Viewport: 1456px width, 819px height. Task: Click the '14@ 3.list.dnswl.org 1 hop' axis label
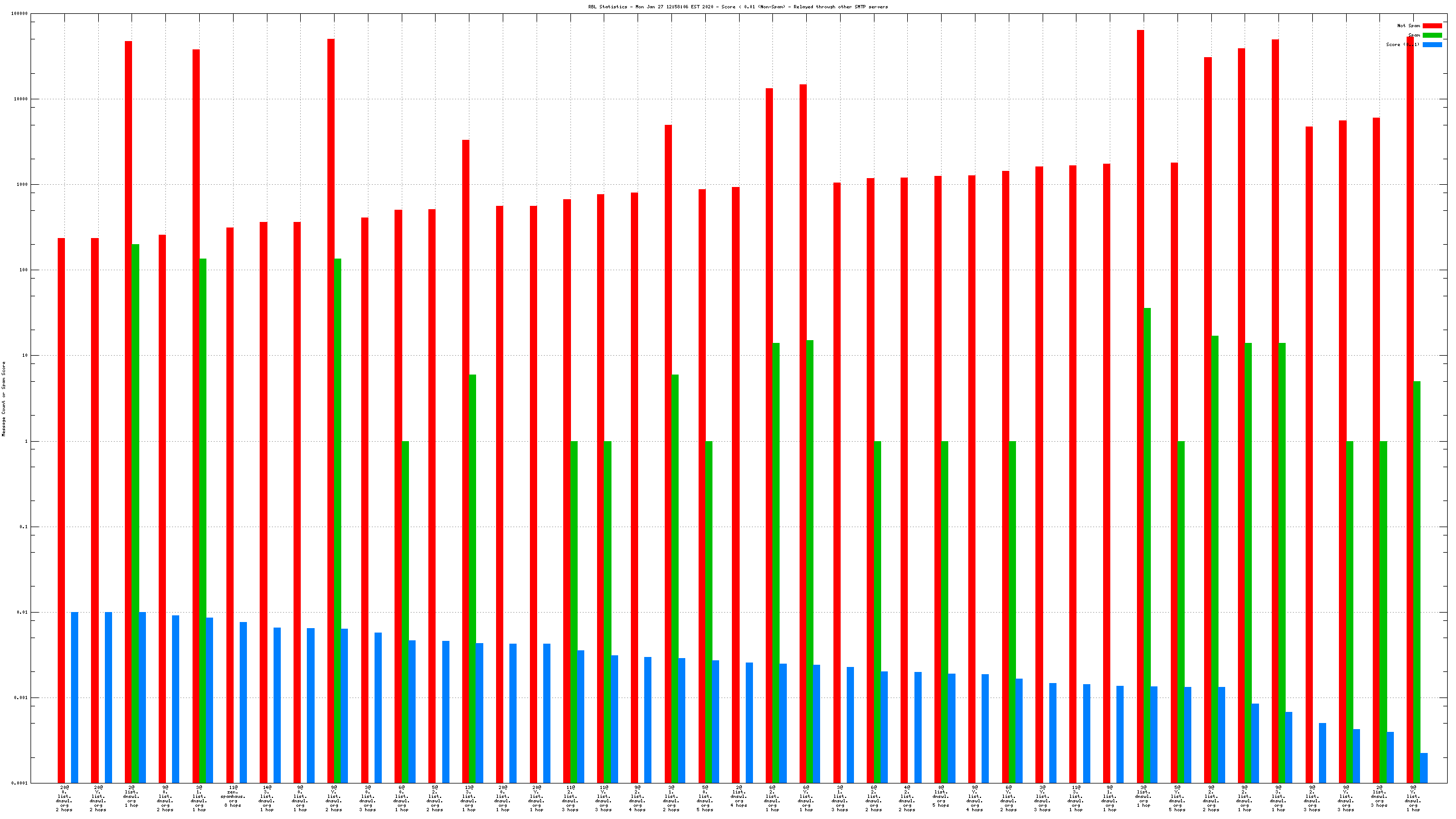pos(266,797)
